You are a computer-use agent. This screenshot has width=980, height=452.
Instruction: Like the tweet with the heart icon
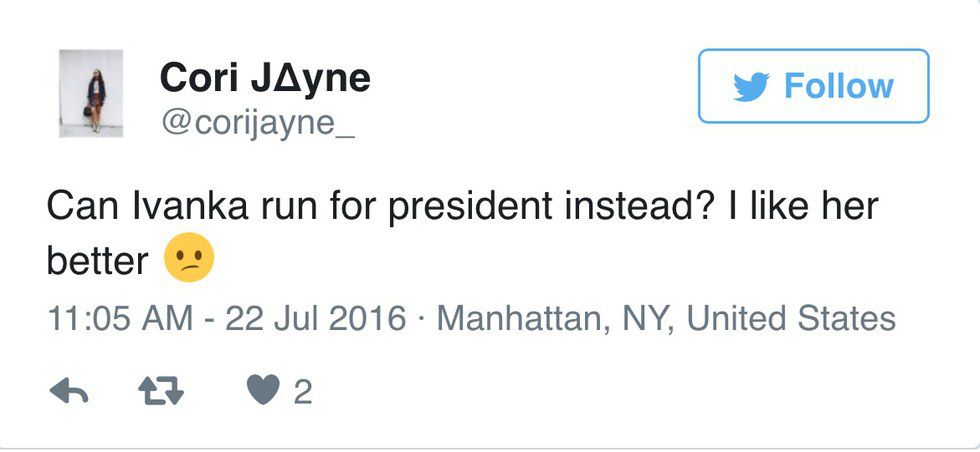coord(263,391)
